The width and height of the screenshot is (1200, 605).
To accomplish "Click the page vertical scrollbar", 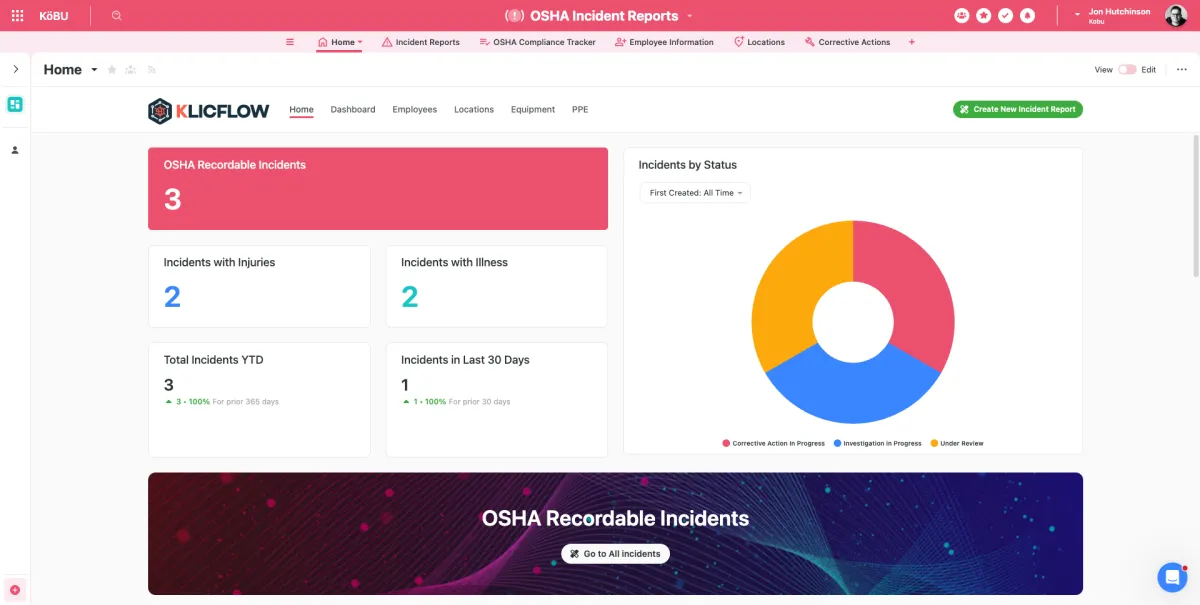I will click(x=1196, y=205).
